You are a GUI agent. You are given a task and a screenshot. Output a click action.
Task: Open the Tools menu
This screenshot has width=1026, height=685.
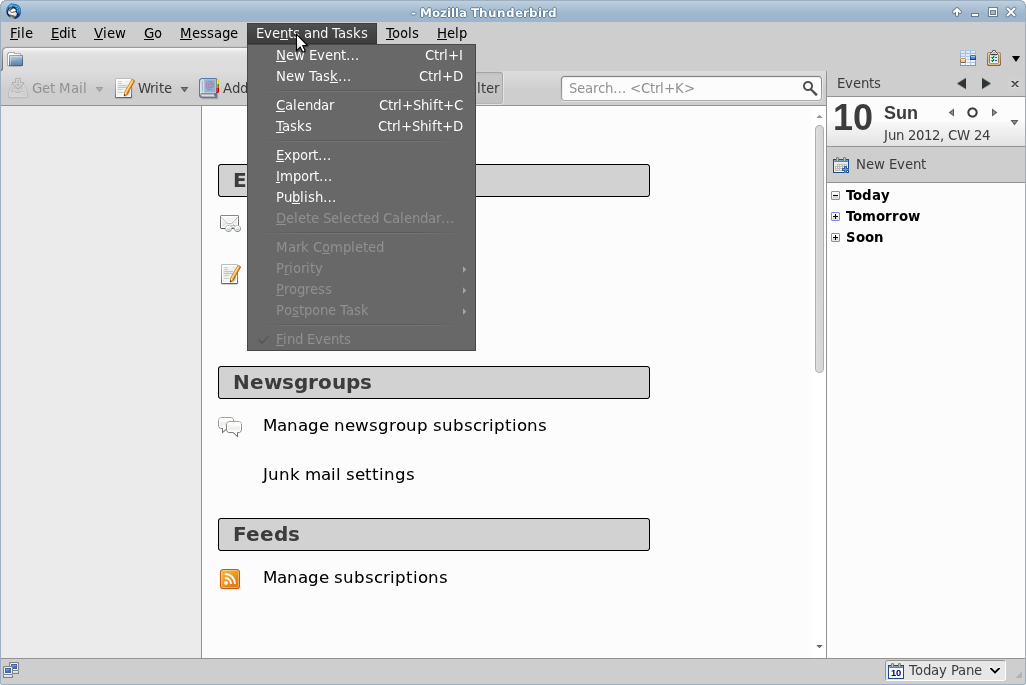tap(402, 33)
